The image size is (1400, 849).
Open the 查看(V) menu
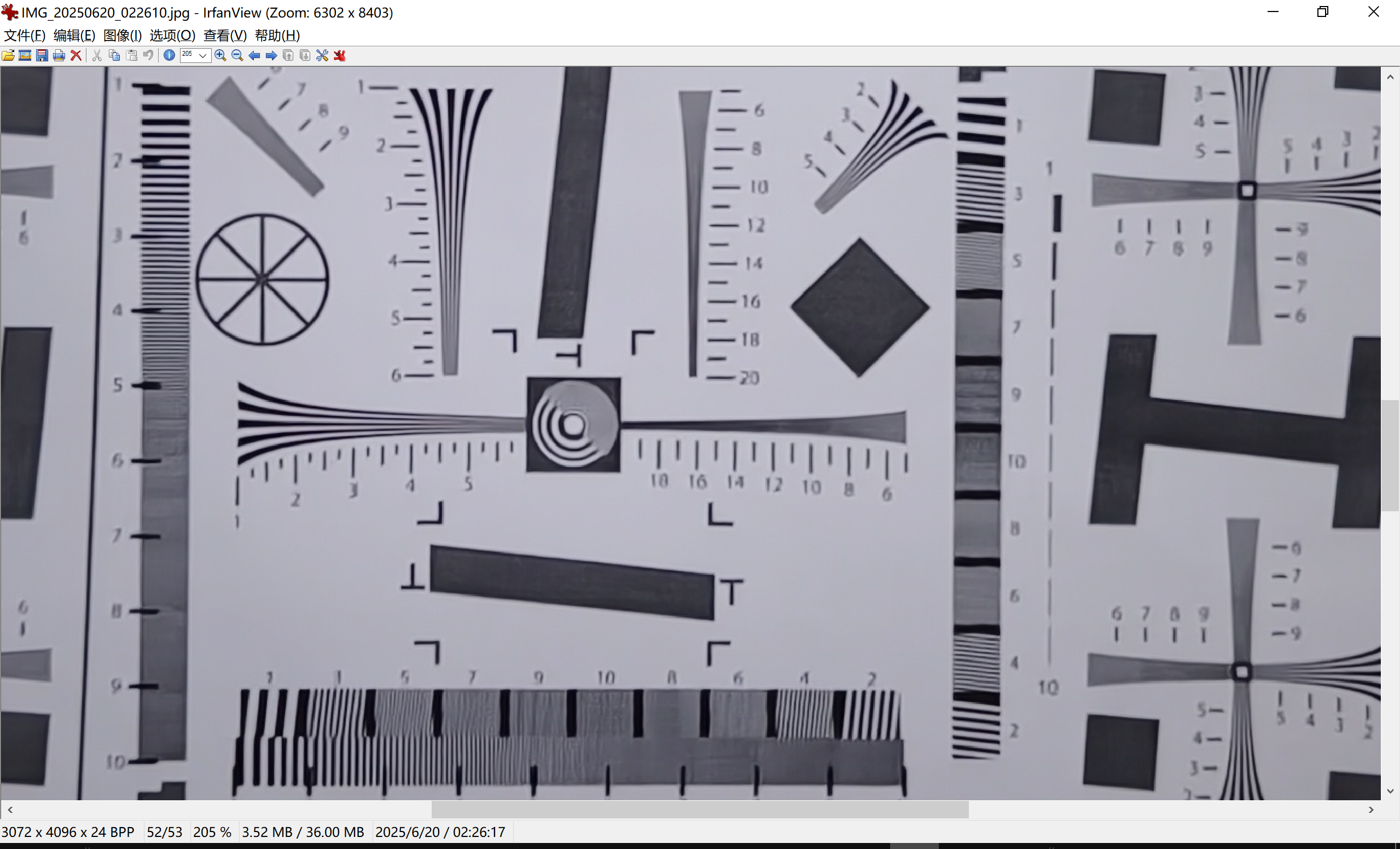(225, 35)
